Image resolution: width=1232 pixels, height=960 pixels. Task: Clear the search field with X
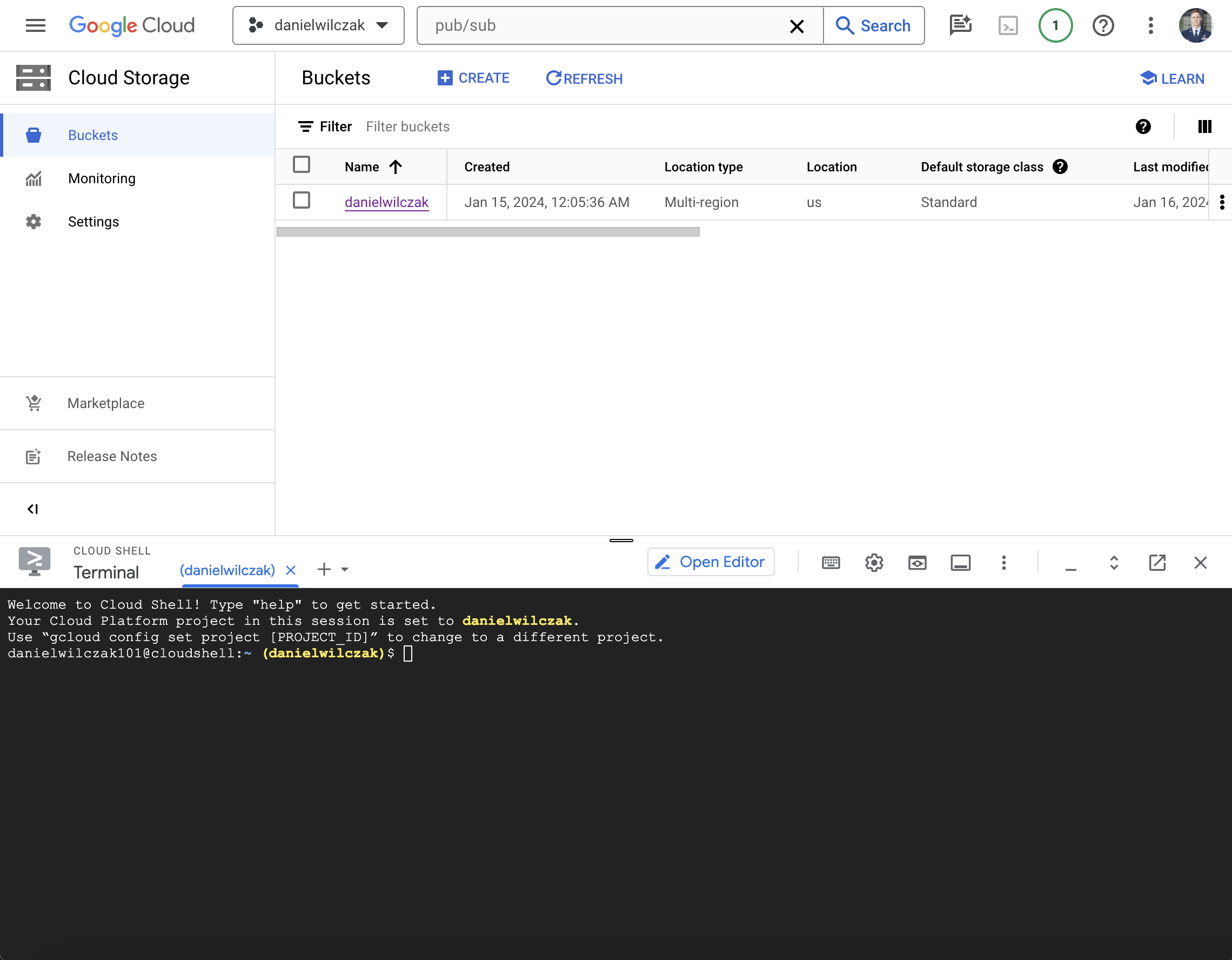pyautogui.click(x=796, y=26)
